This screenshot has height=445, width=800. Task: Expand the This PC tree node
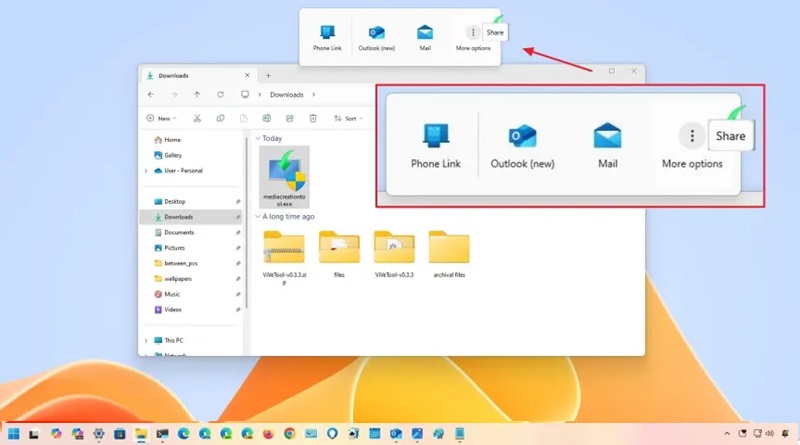coord(146,340)
